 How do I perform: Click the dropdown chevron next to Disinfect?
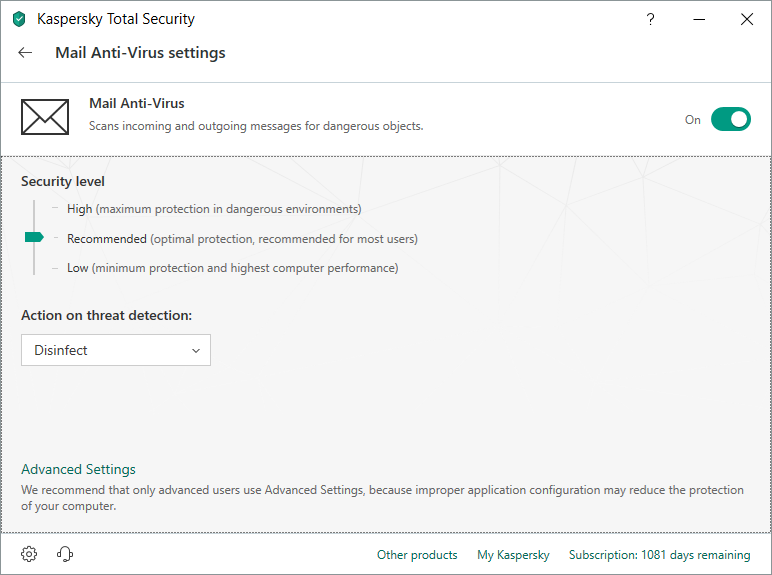click(x=195, y=351)
